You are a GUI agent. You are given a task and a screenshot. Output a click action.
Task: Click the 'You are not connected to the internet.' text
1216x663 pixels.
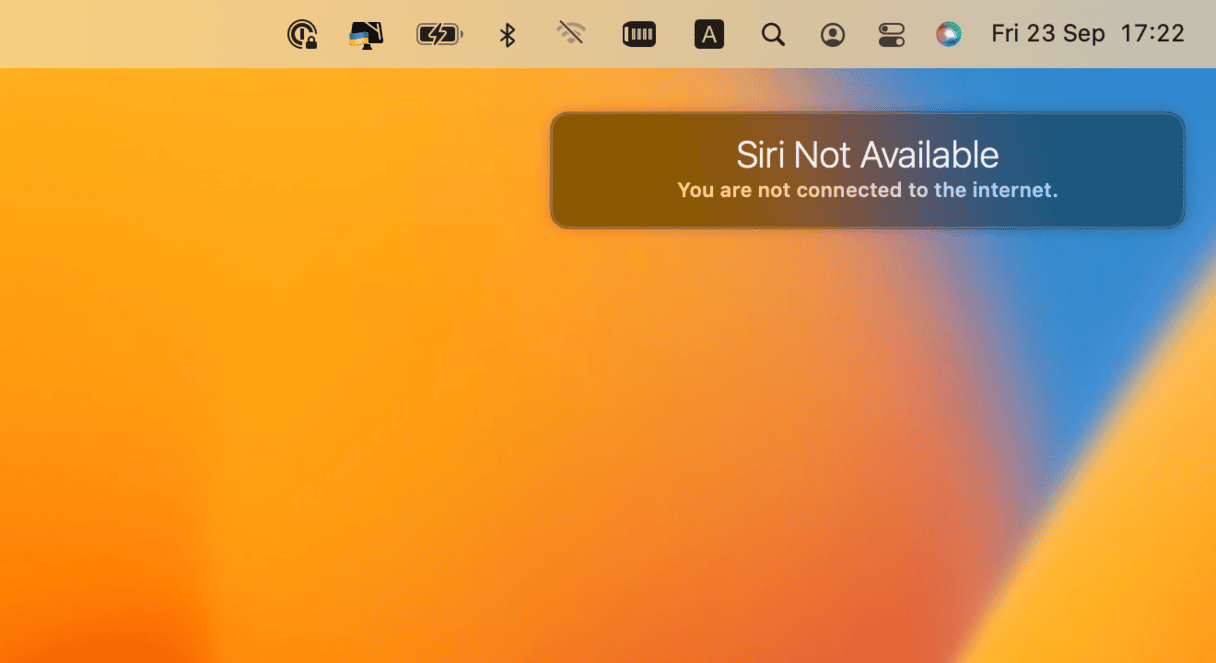click(x=868, y=190)
